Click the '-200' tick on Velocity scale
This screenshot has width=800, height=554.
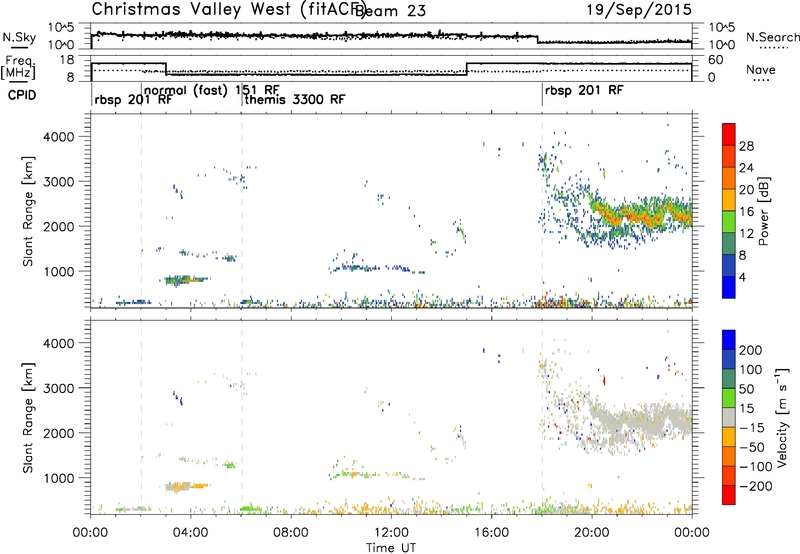click(754, 486)
